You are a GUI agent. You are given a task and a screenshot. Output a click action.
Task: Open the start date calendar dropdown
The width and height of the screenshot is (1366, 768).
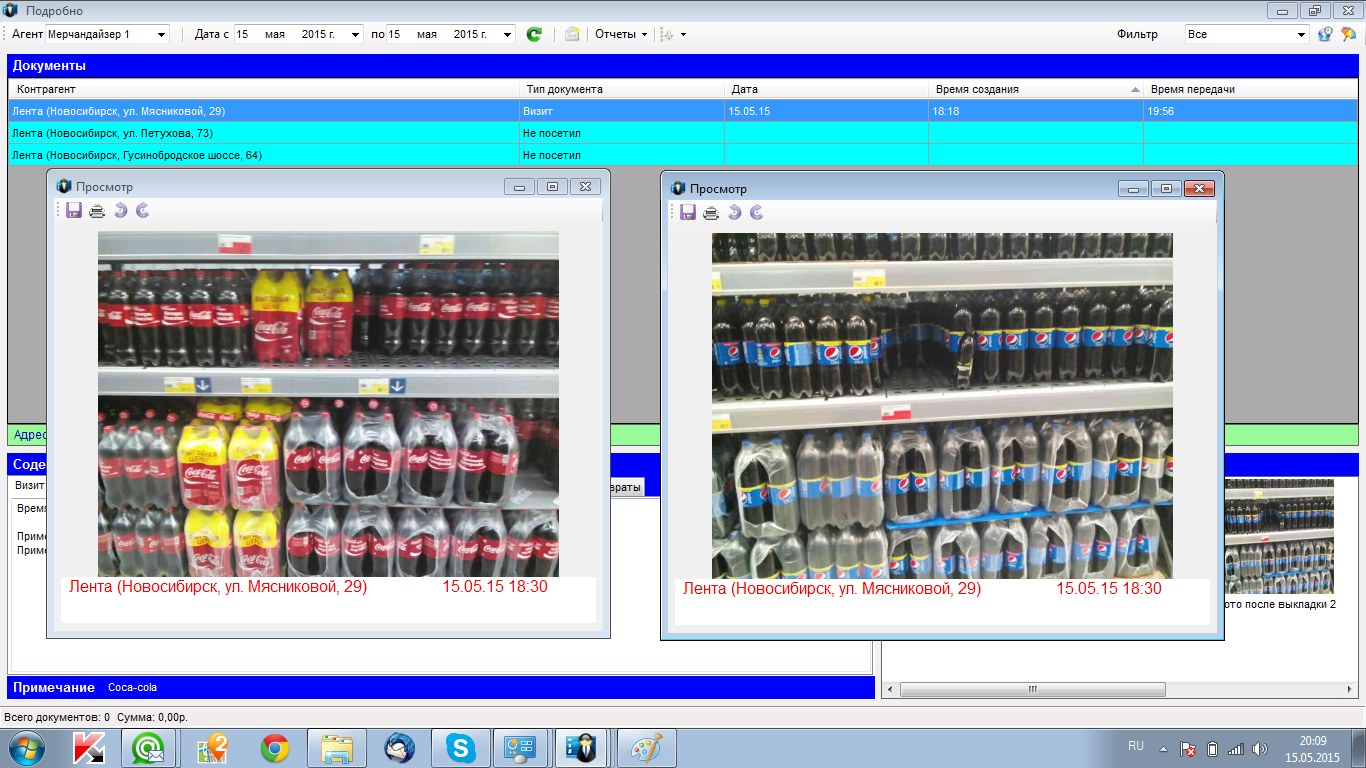tap(356, 35)
